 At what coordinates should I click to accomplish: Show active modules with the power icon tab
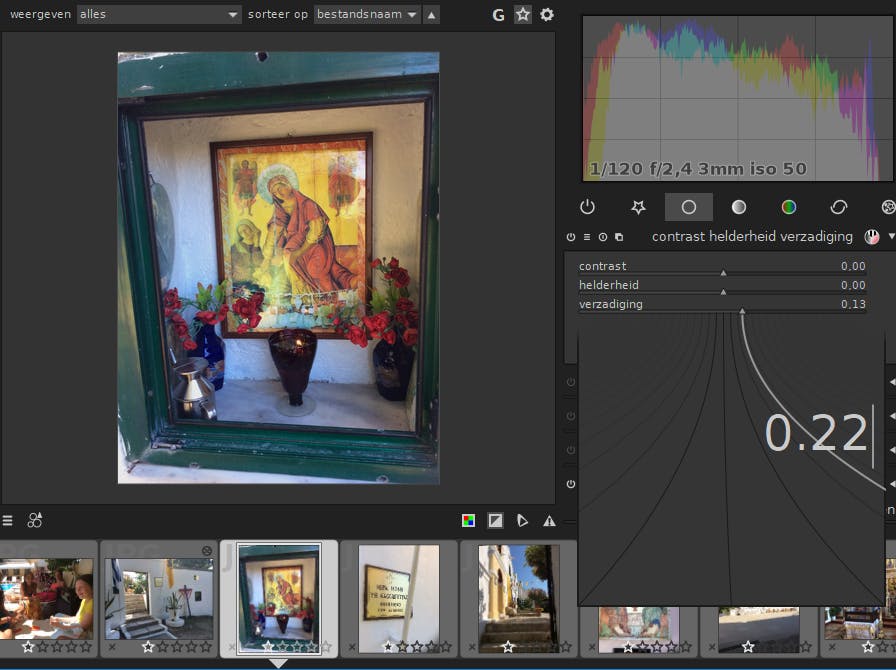[x=587, y=207]
